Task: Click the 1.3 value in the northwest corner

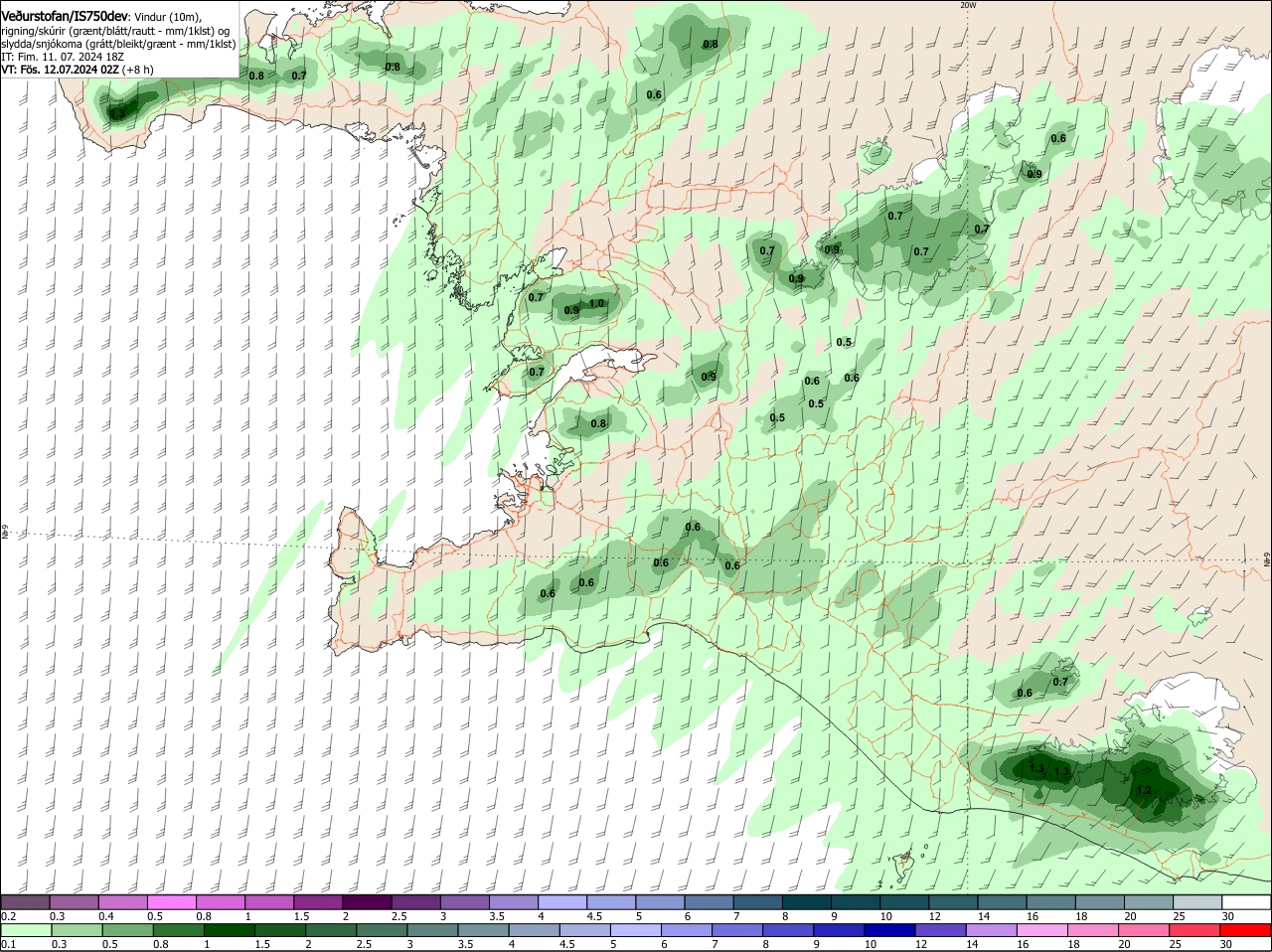Action: (117, 113)
